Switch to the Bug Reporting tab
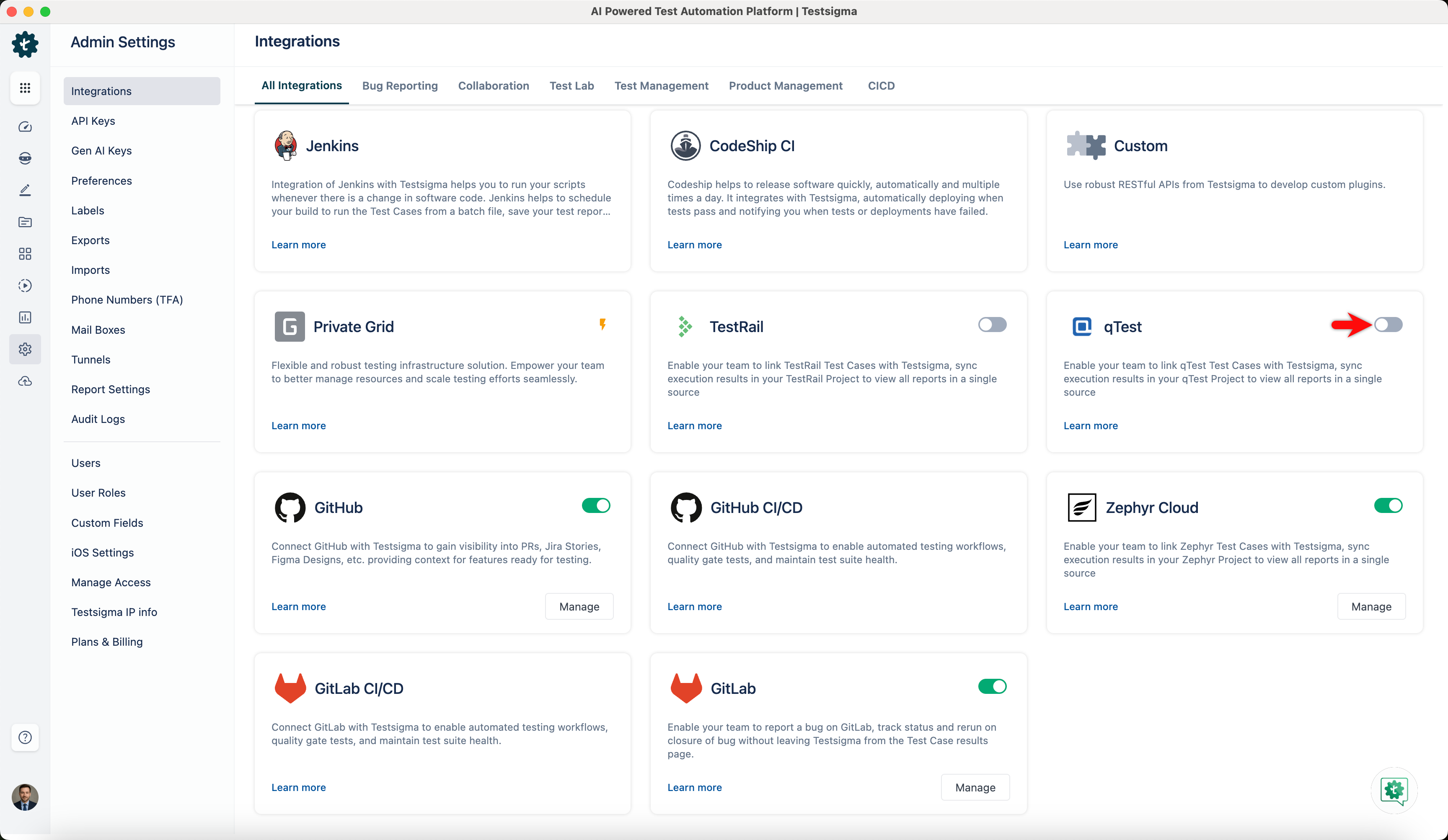1448x840 pixels. tap(399, 85)
